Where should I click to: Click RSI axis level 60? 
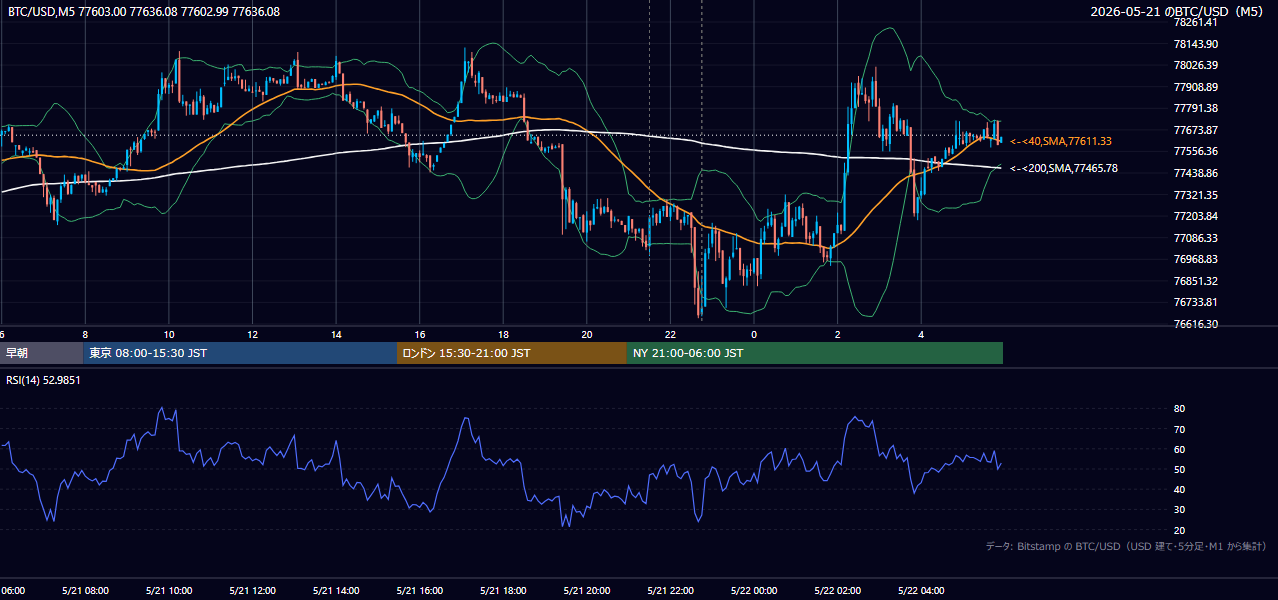click(1179, 449)
